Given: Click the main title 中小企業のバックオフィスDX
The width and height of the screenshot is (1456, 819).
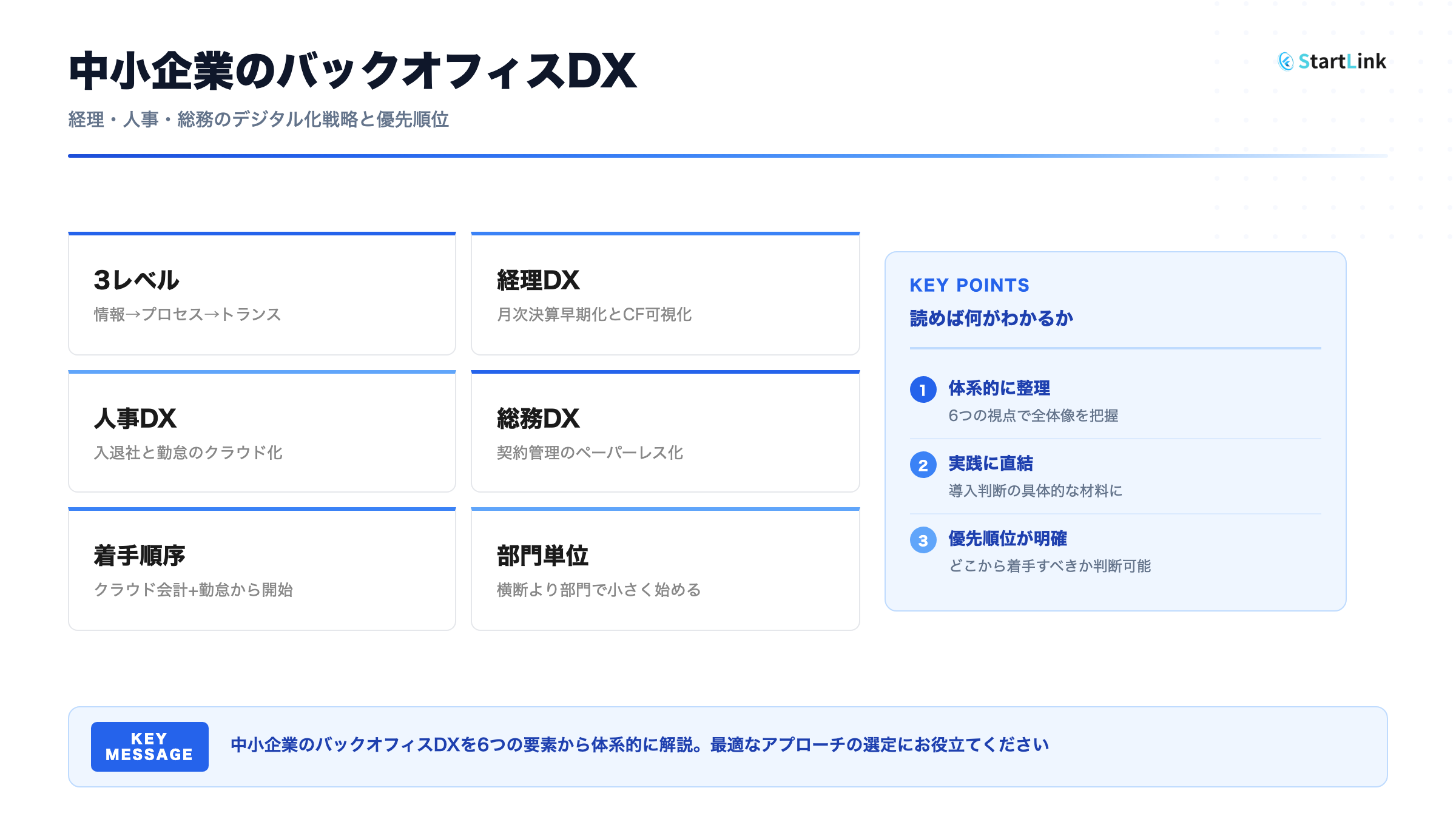Looking at the screenshot, I should (x=352, y=72).
